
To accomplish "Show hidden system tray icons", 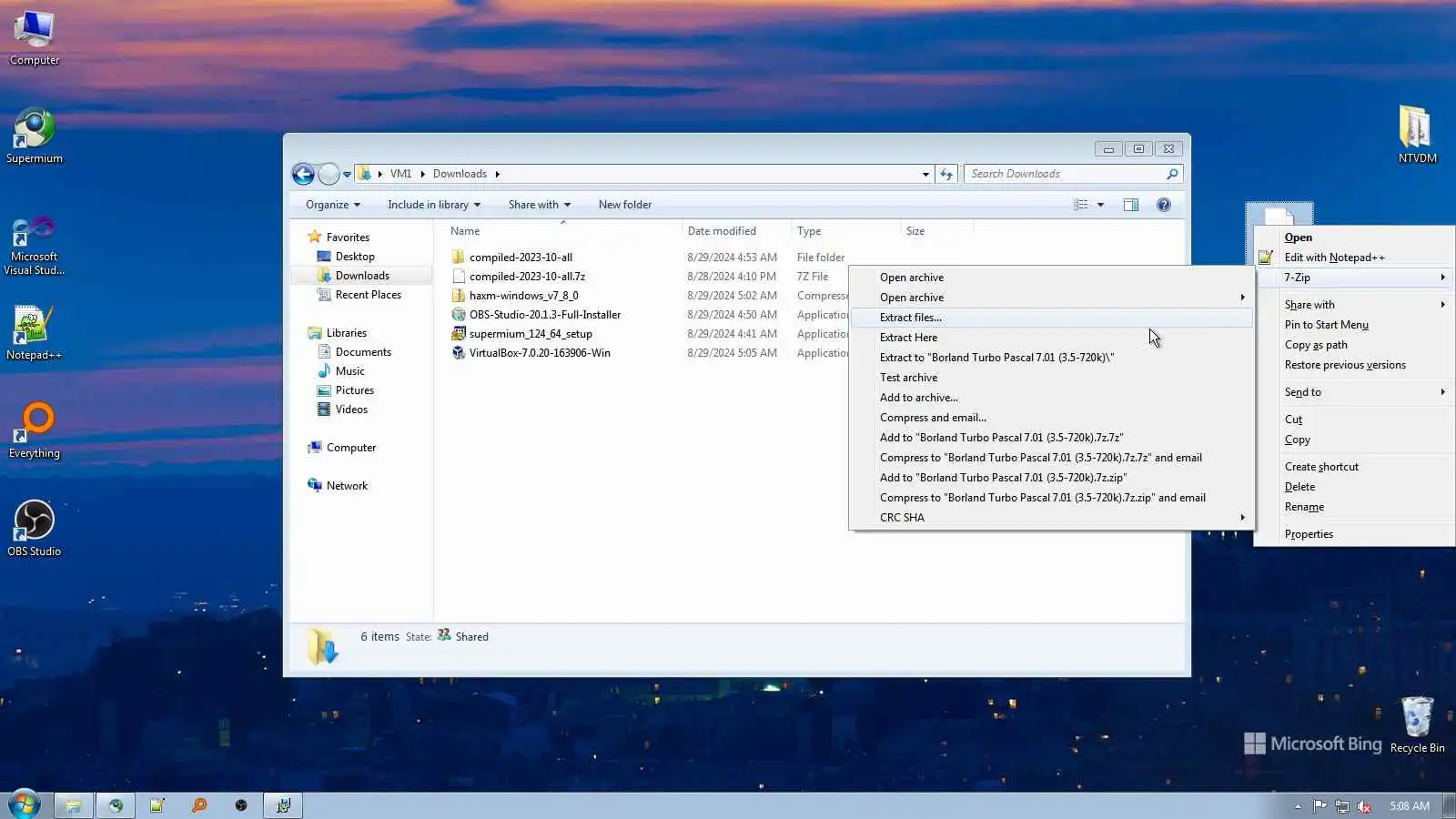I will point(1298,806).
